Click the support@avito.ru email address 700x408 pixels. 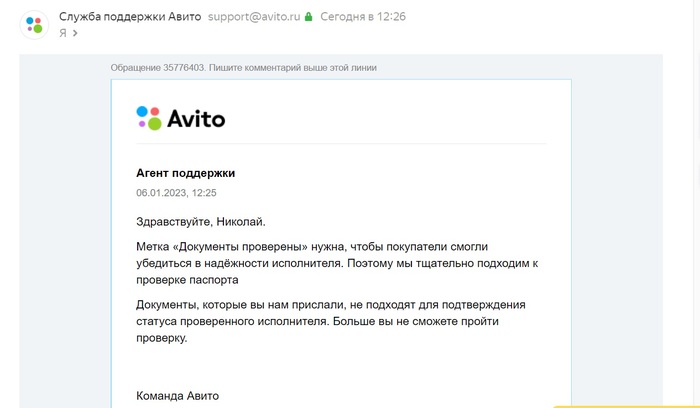coord(254,17)
